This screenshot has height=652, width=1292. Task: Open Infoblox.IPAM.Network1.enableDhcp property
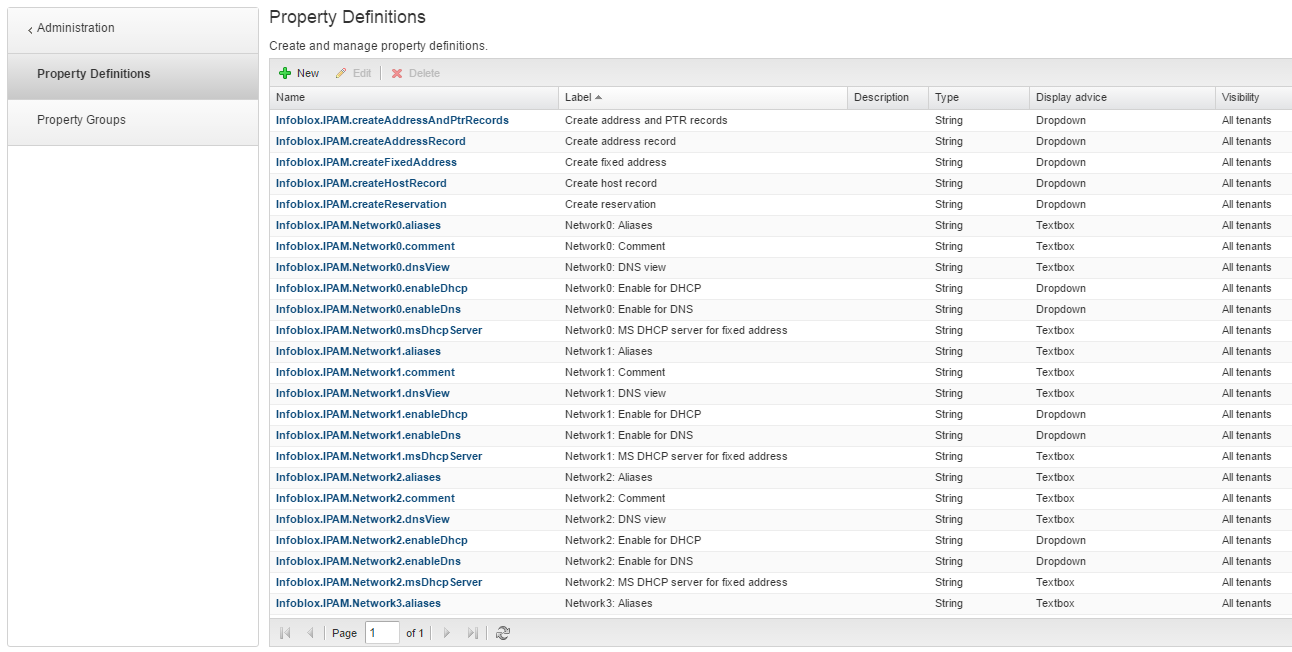372,414
